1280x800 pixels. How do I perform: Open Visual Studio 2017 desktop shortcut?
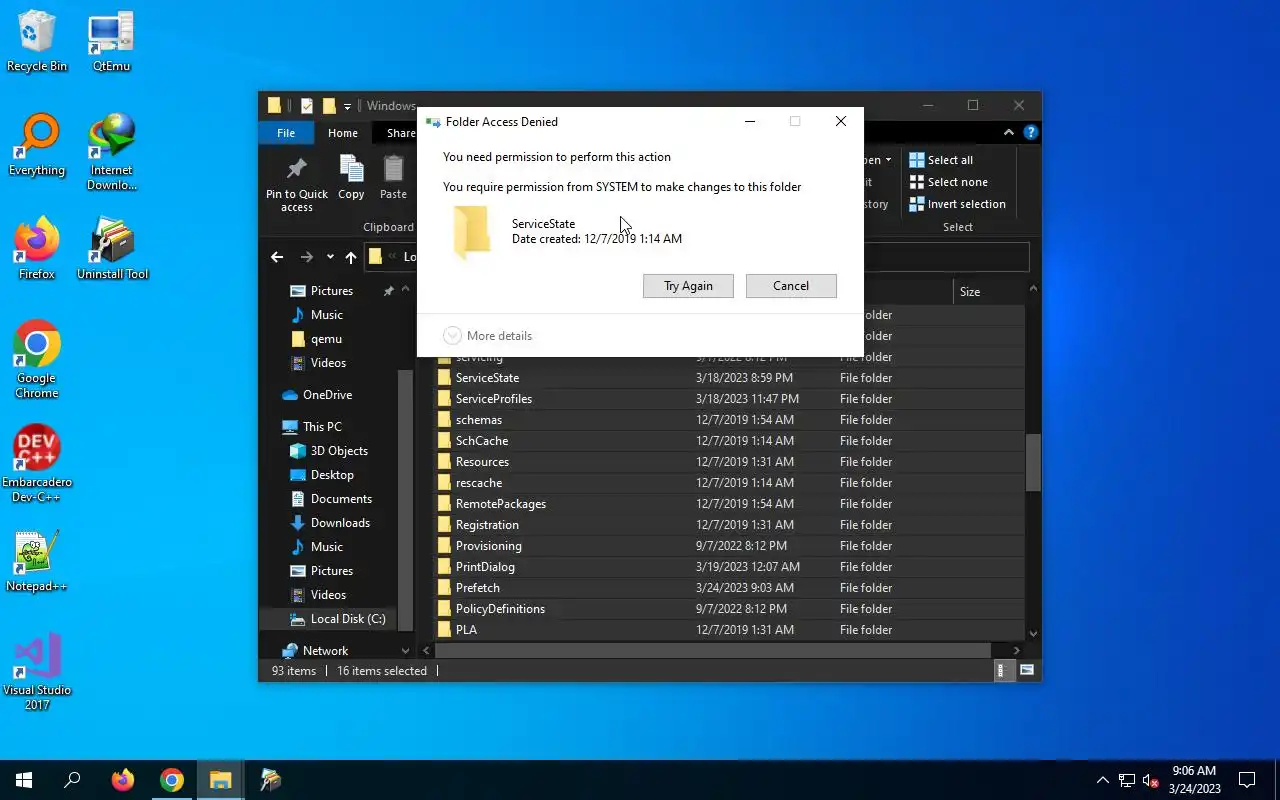pyautogui.click(x=37, y=672)
